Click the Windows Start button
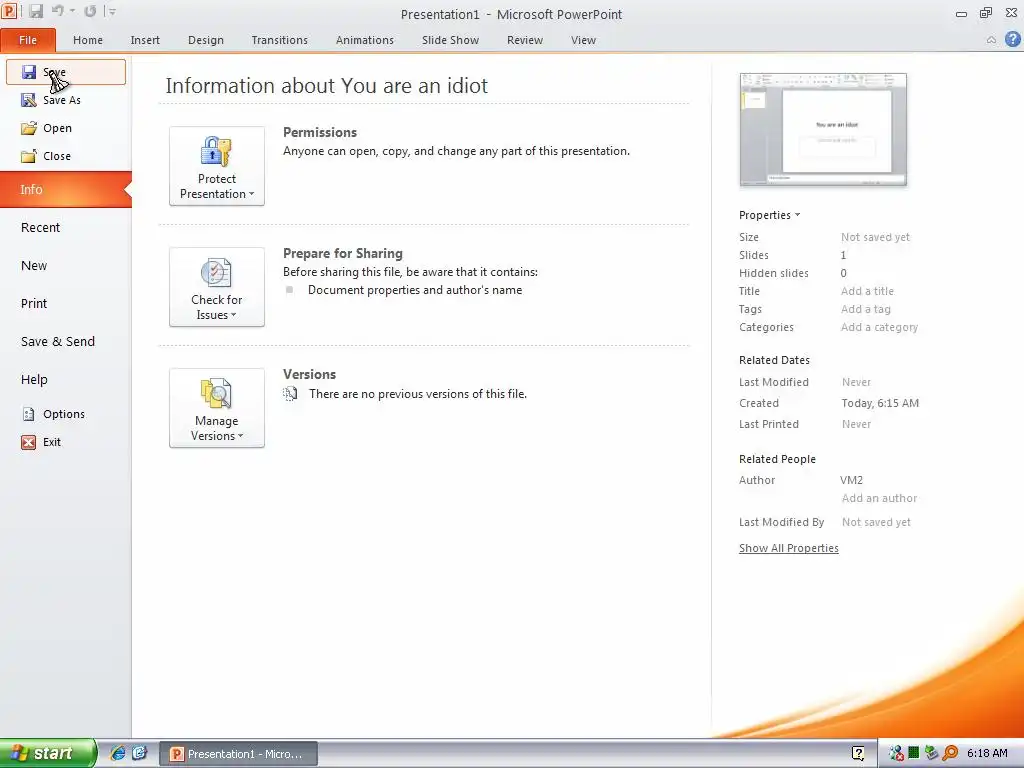Image resolution: width=1024 pixels, height=768 pixels. (x=48, y=753)
